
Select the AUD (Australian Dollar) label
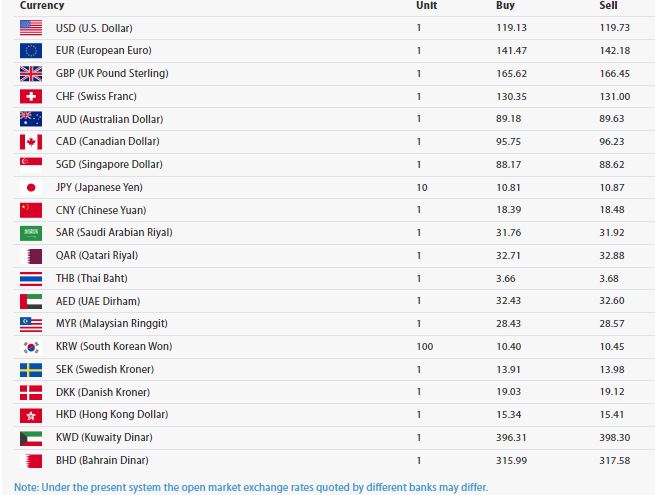click(109, 119)
